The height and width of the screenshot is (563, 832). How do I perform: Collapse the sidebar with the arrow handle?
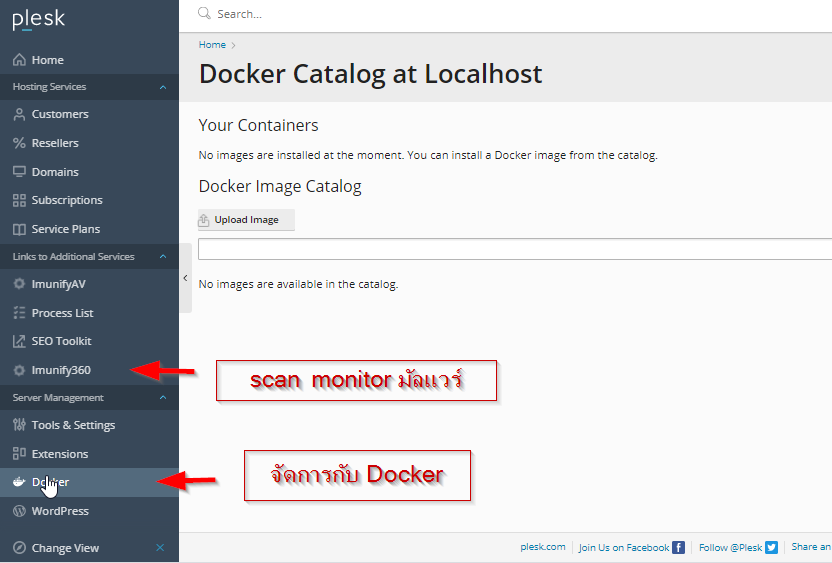(x=185, y=278)
